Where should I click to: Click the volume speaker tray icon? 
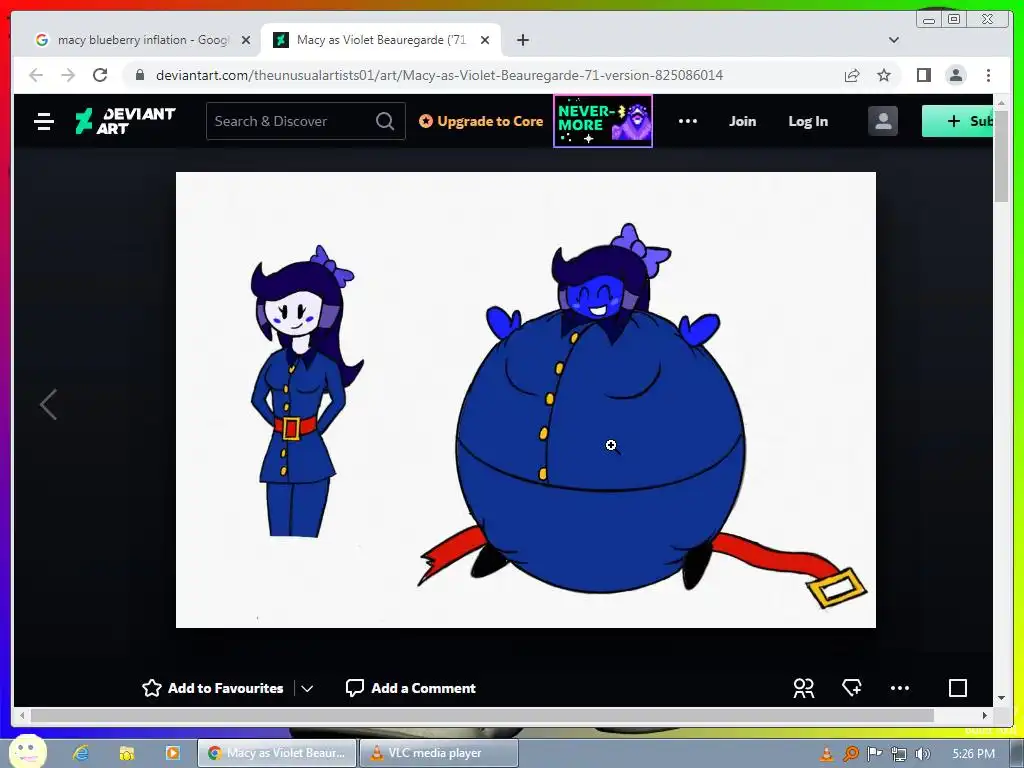[x=922, y=754]
